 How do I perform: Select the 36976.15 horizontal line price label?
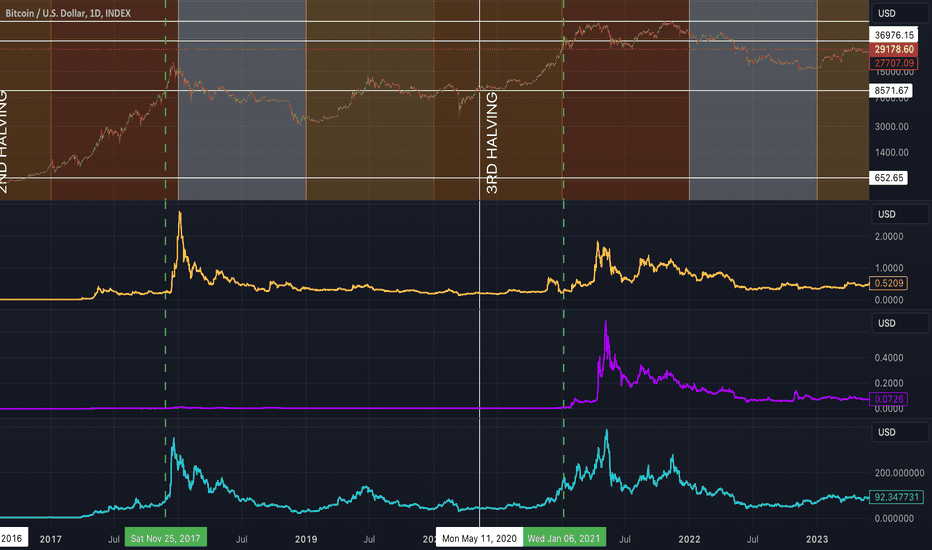point(893,35)
